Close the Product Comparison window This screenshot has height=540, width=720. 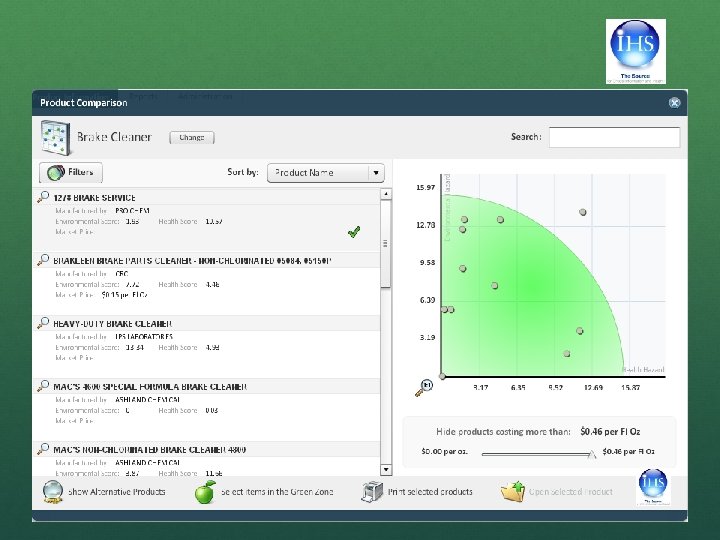tap(674, 103)
